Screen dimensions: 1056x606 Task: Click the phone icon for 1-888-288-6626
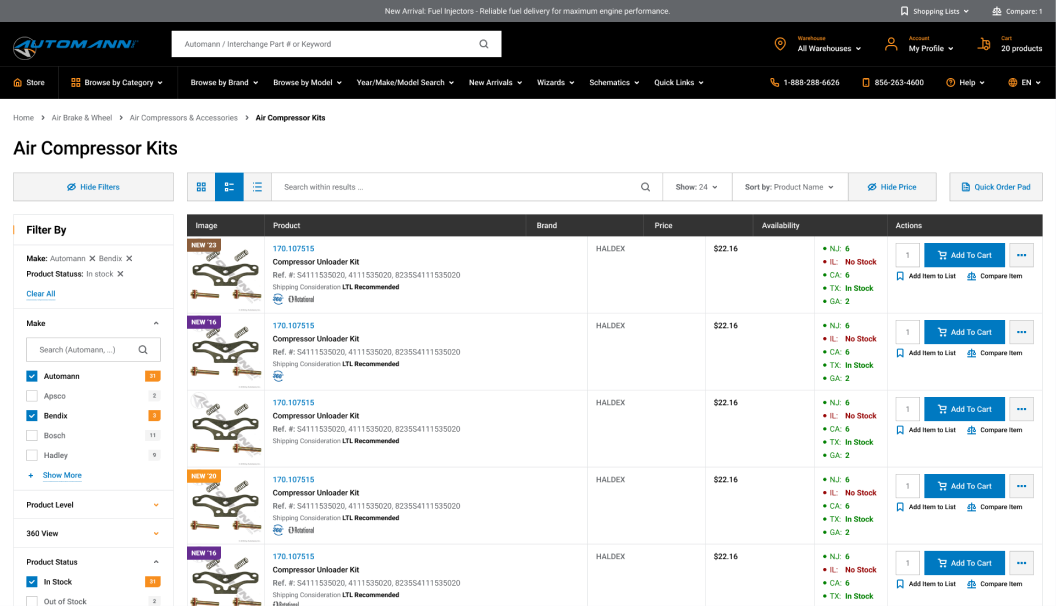click(774, 82)
